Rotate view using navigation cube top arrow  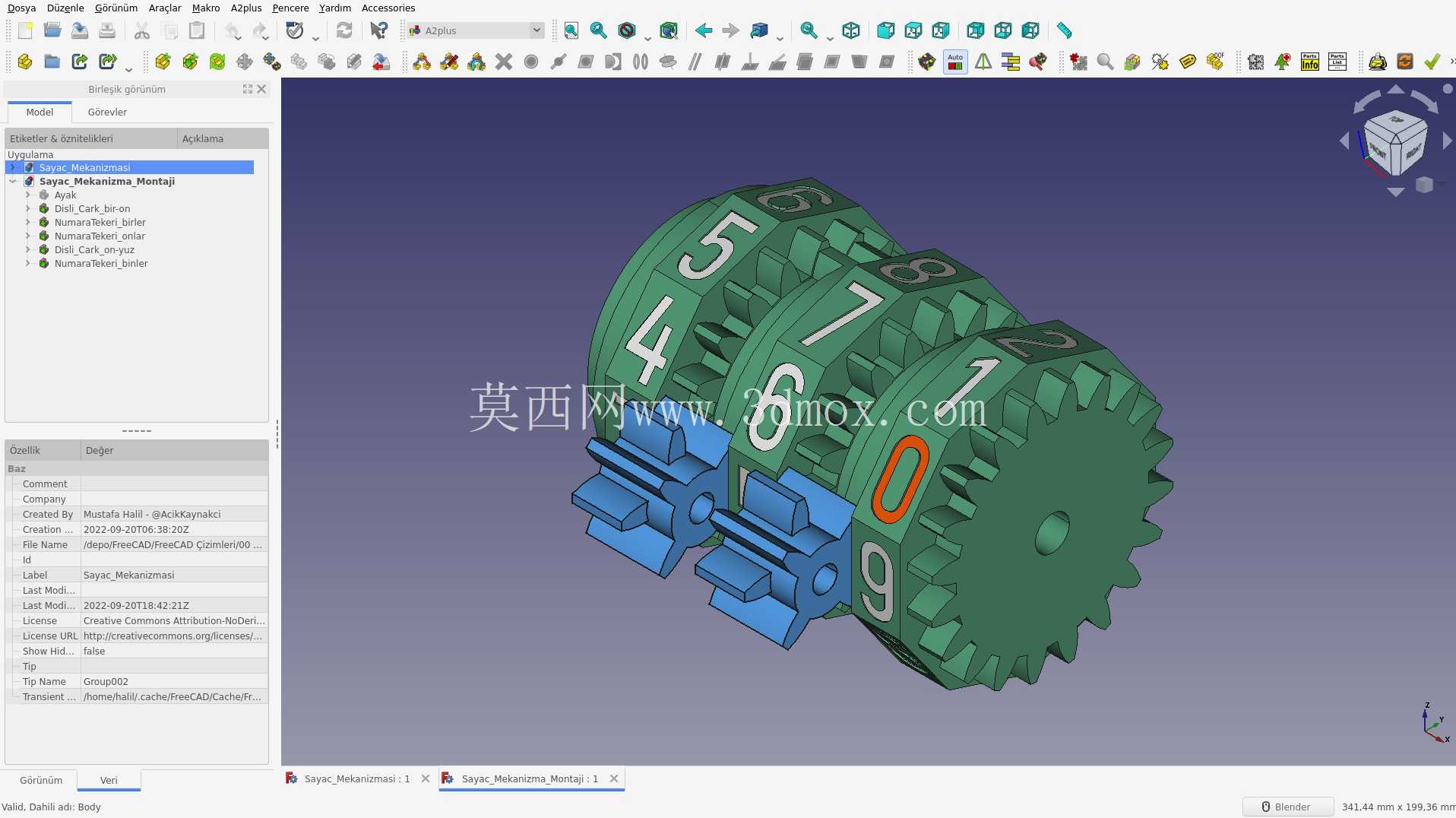[x=1396, y=90]
